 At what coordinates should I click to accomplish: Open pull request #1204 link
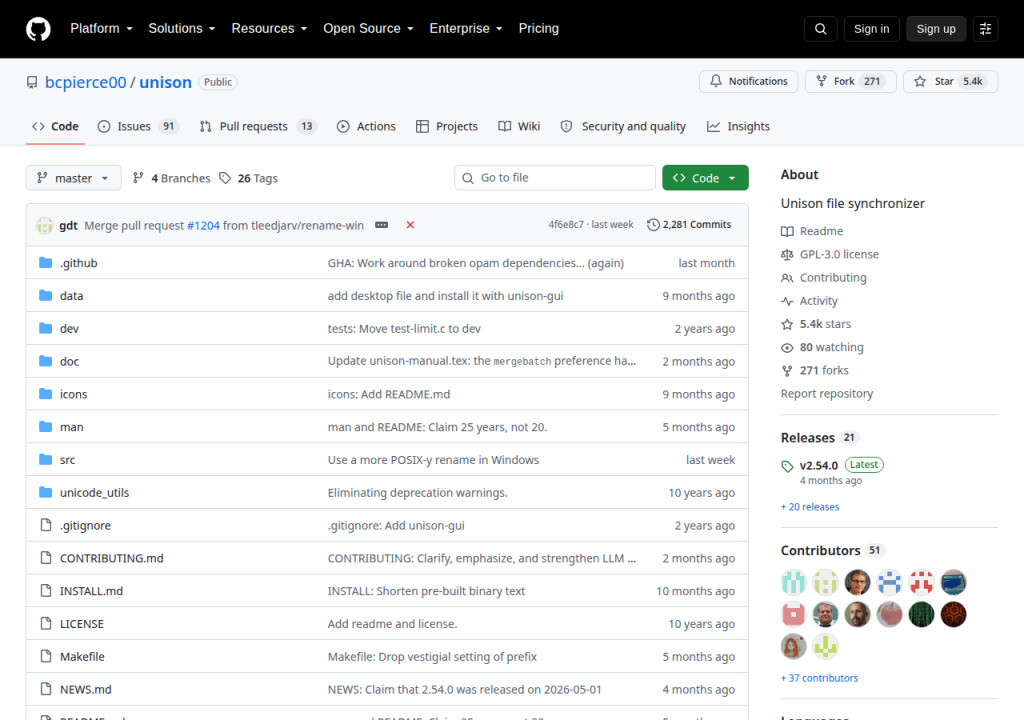coord(203,225)
